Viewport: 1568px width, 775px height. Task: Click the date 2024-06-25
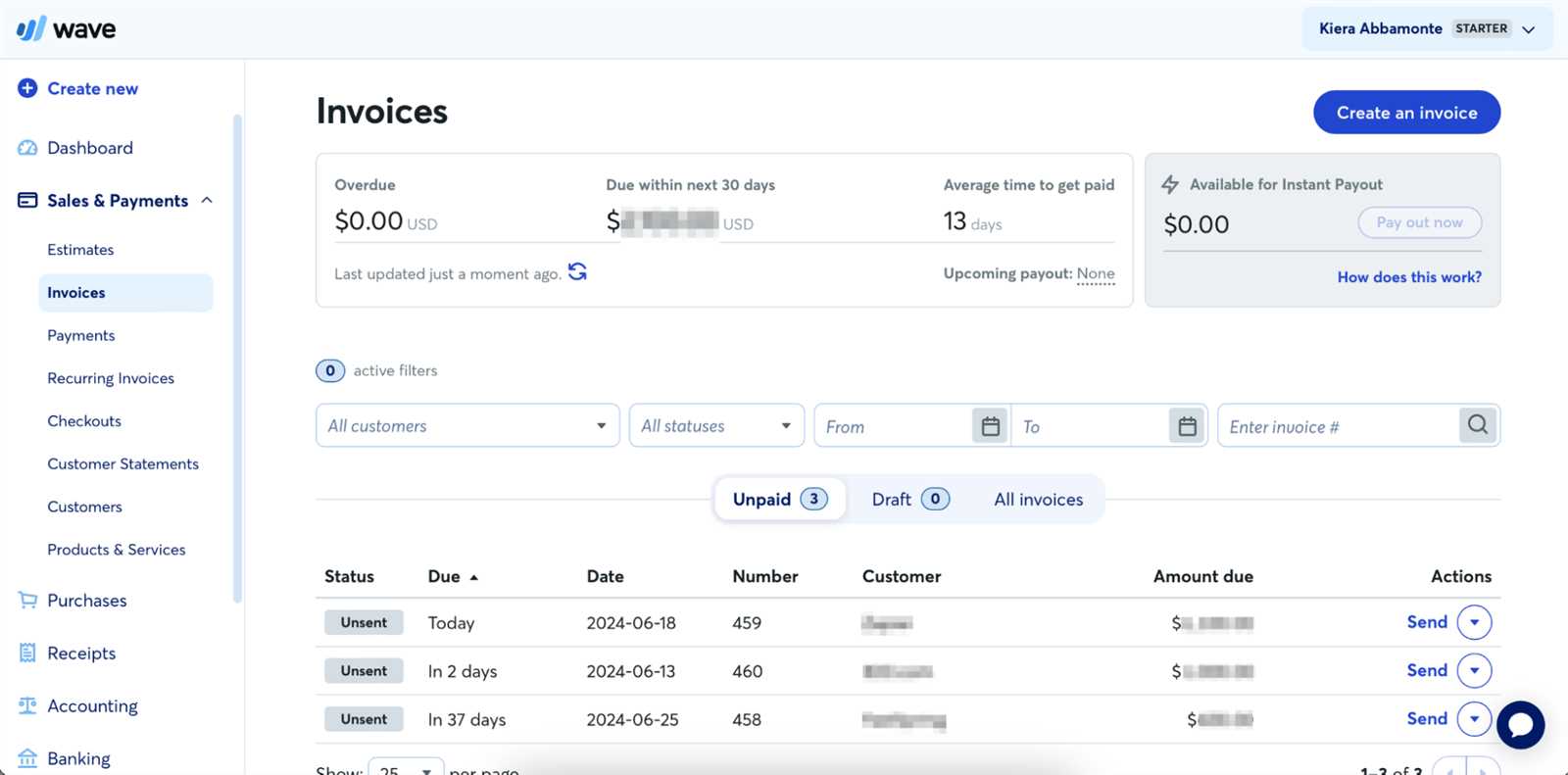point(632,719)
